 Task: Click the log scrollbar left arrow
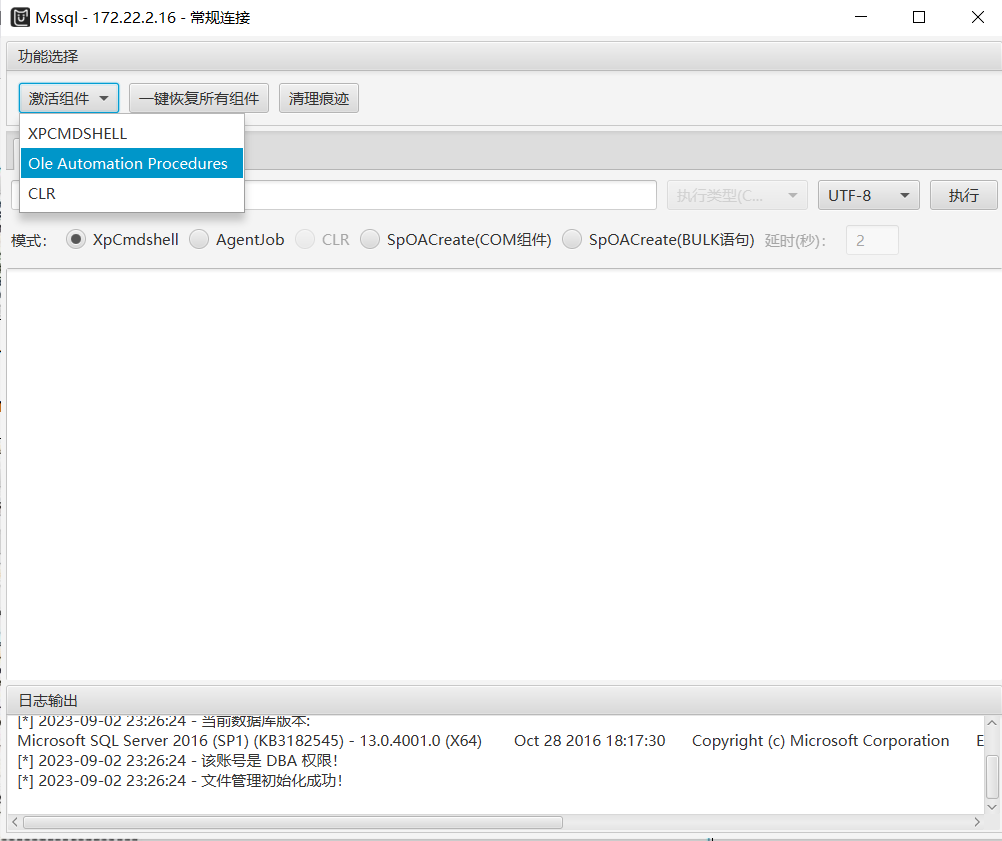[14, 822]
